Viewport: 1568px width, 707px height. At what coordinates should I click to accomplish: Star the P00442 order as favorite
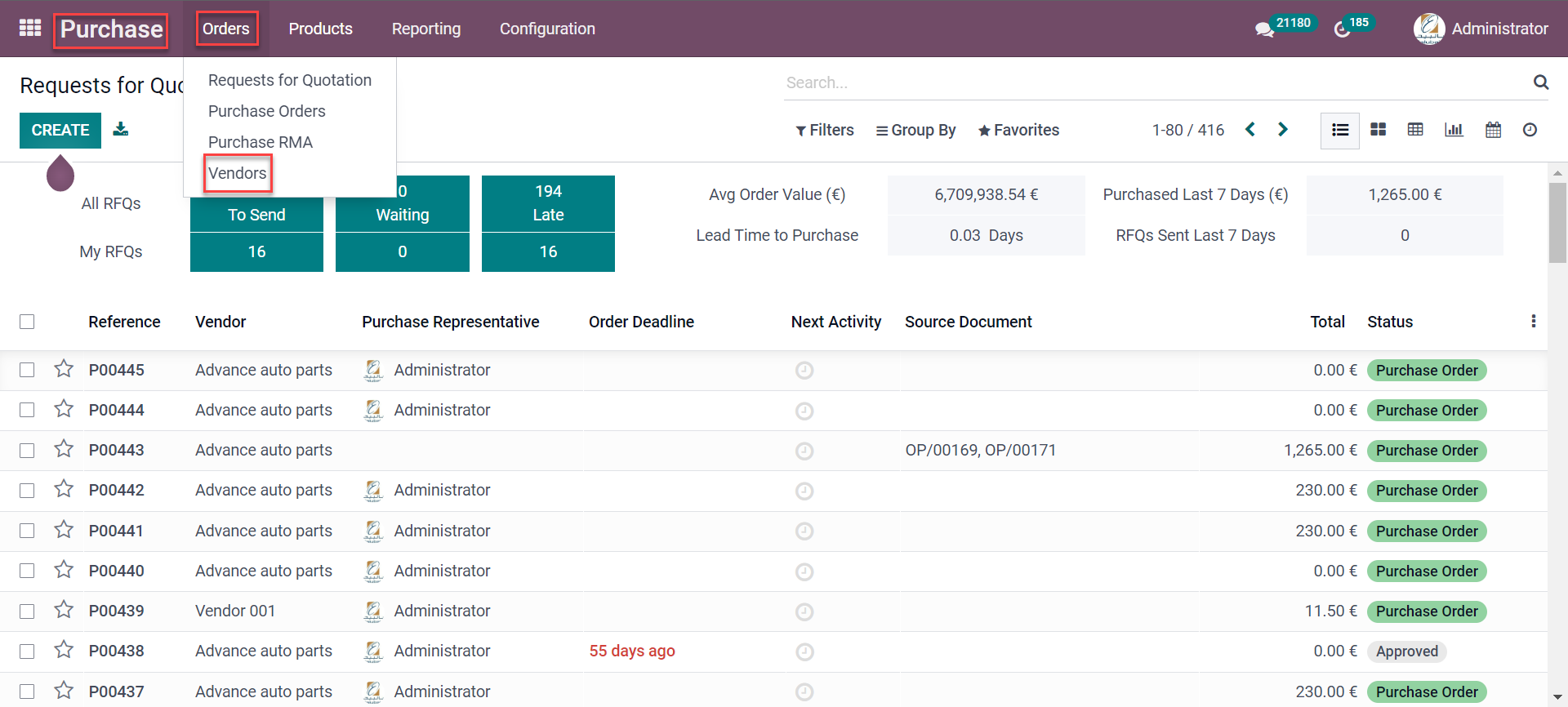point(64,489)
